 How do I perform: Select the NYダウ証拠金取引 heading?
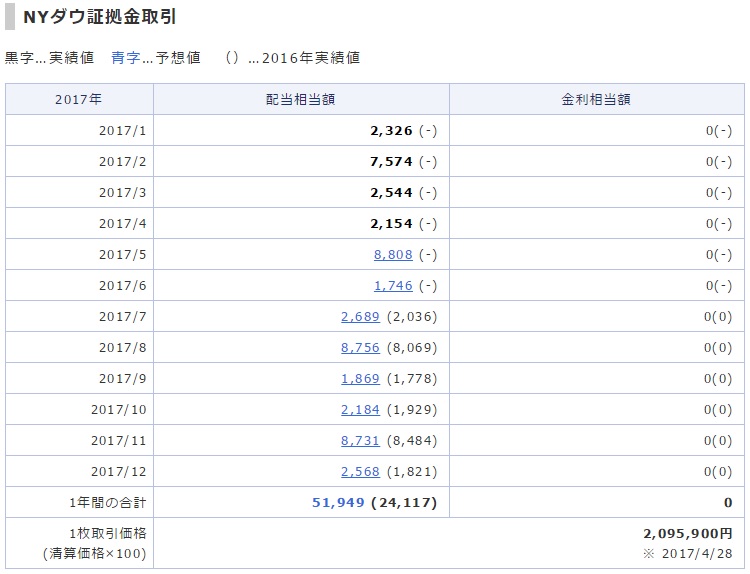(x=99, y=17)
